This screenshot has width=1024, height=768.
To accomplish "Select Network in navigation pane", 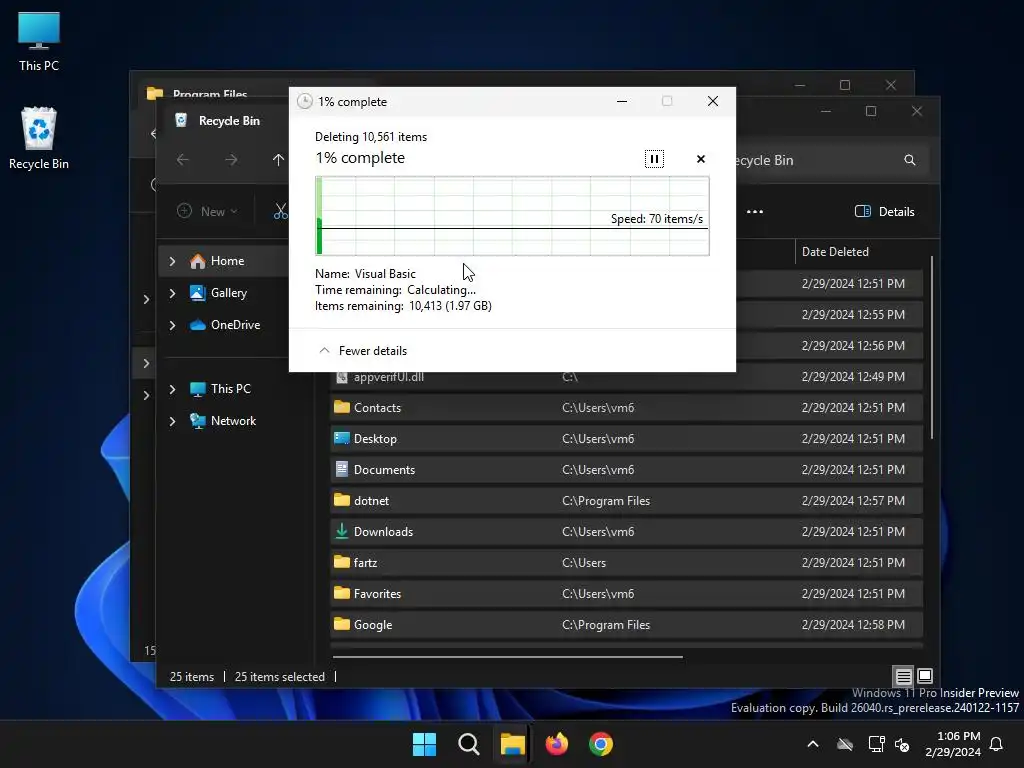I will [x=232, y=421].
